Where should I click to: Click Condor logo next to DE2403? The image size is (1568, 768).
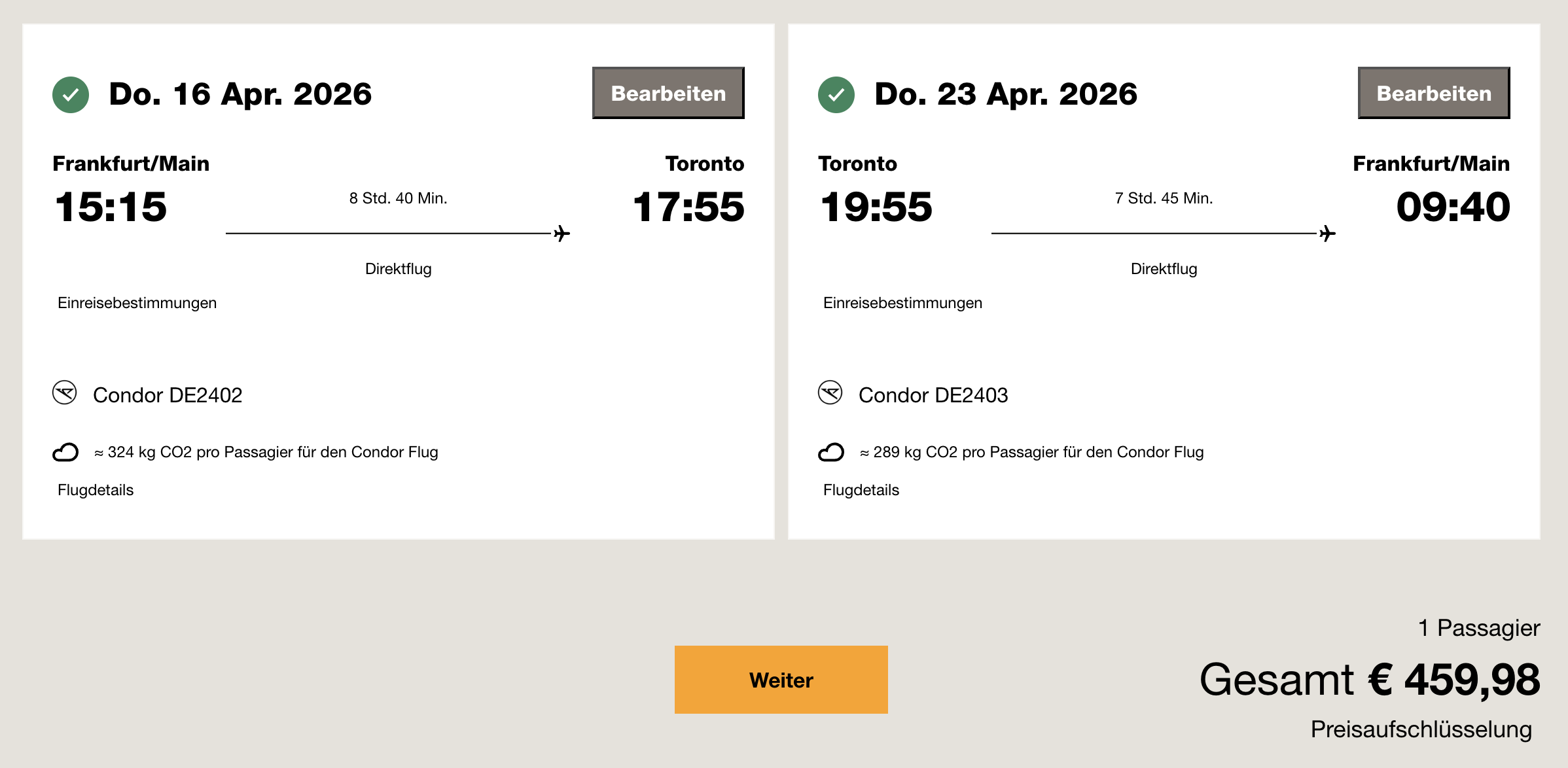(830, 393)
